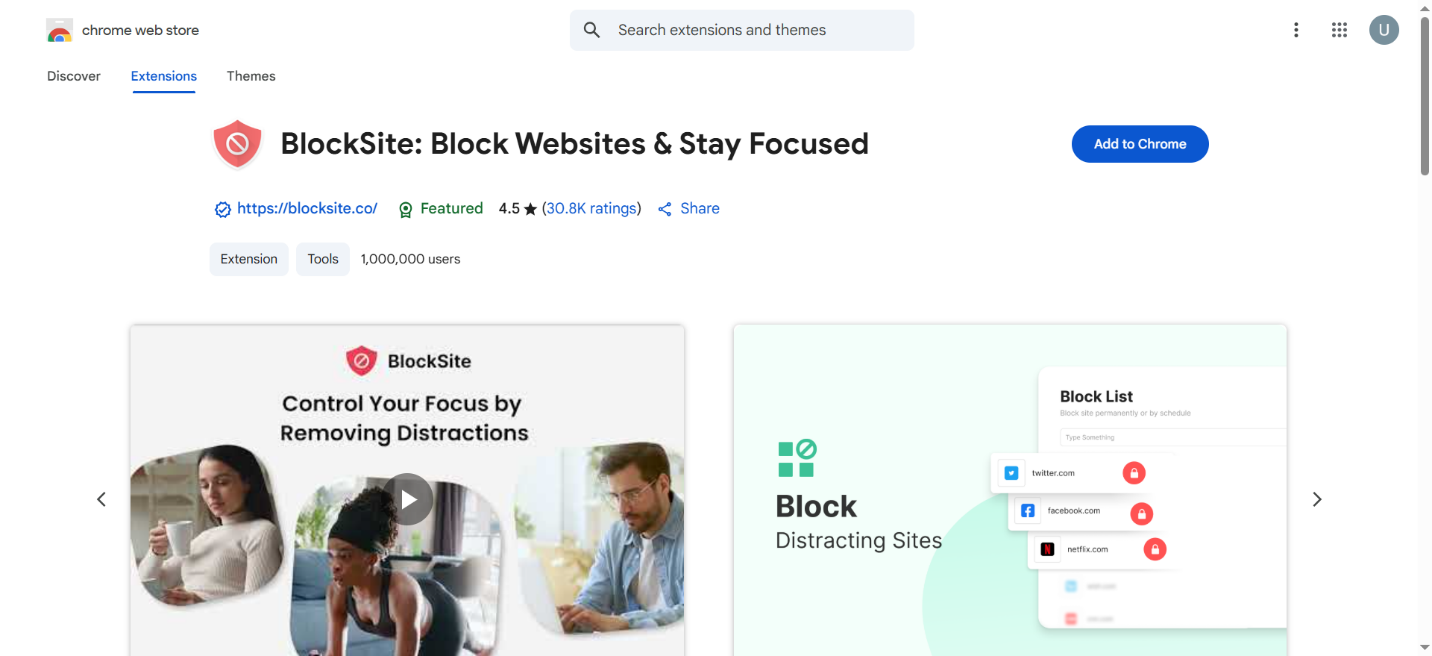The image size is (1432, 656).
Task: Click the next carousel arrow
Action: tap(1317, 498)
